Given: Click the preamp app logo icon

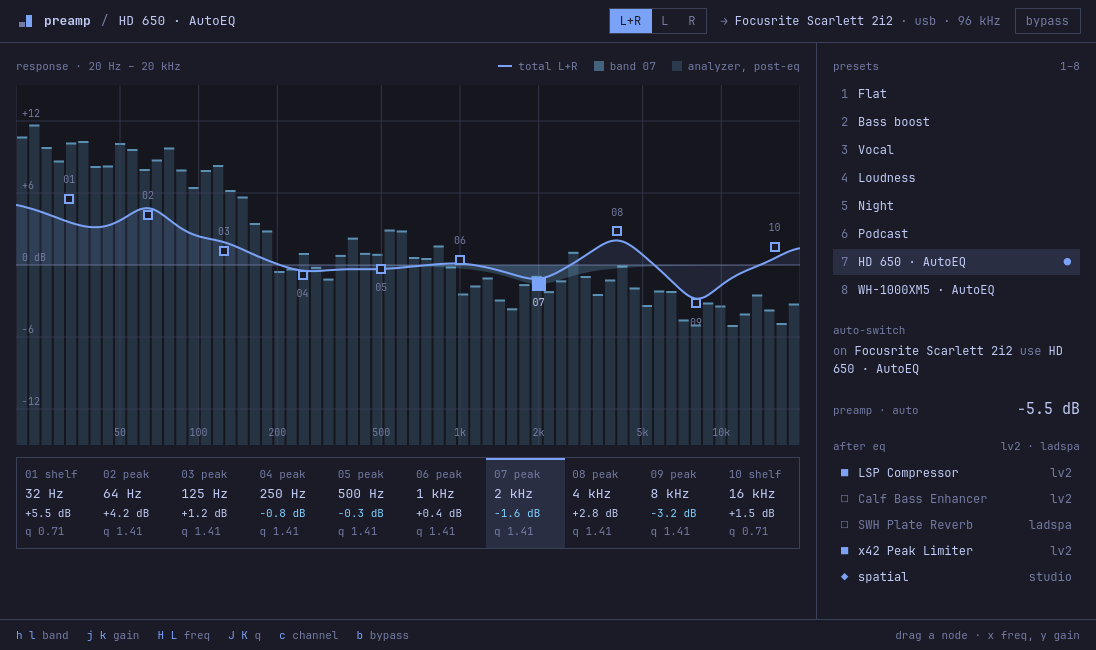Looking at the screenshot, I should [25, 21].
